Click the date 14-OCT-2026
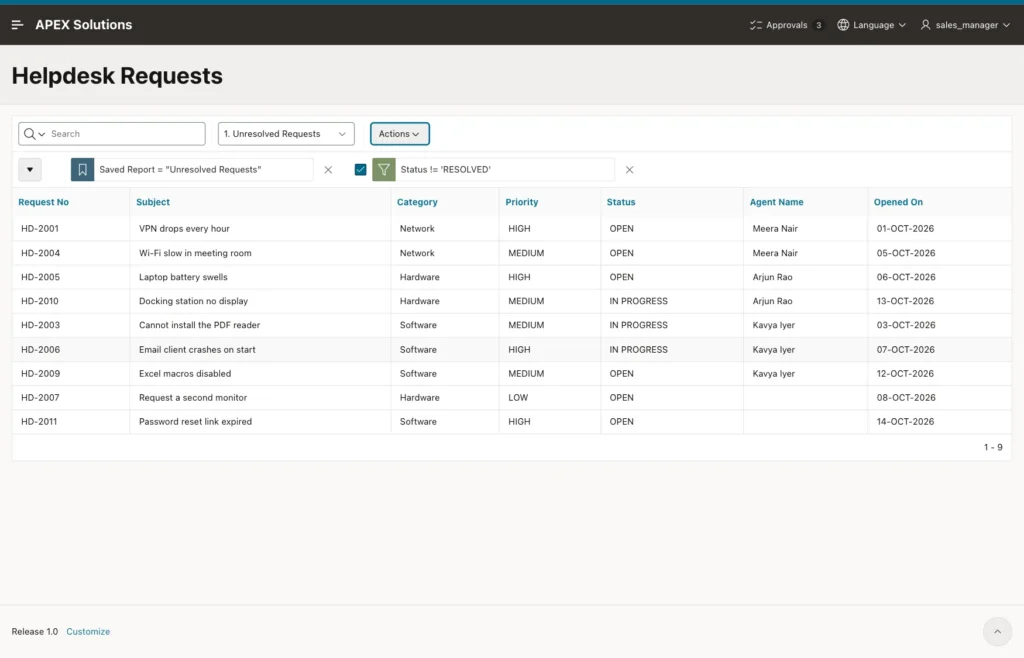 905,422
